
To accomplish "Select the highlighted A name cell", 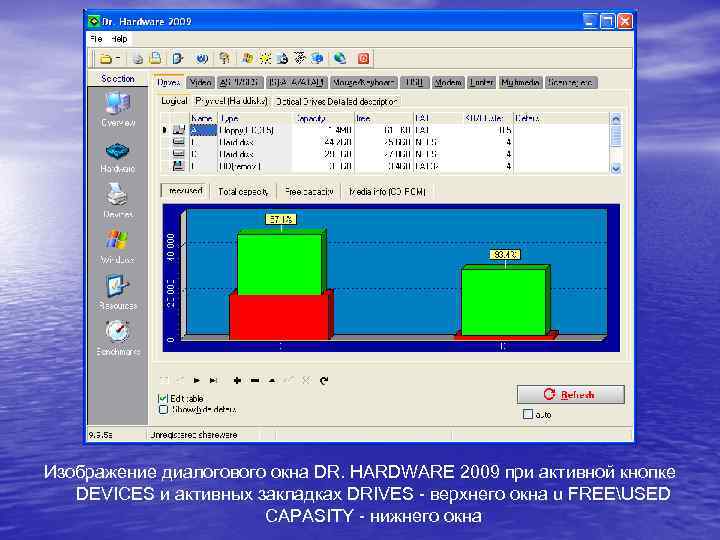I will point(203,130).
